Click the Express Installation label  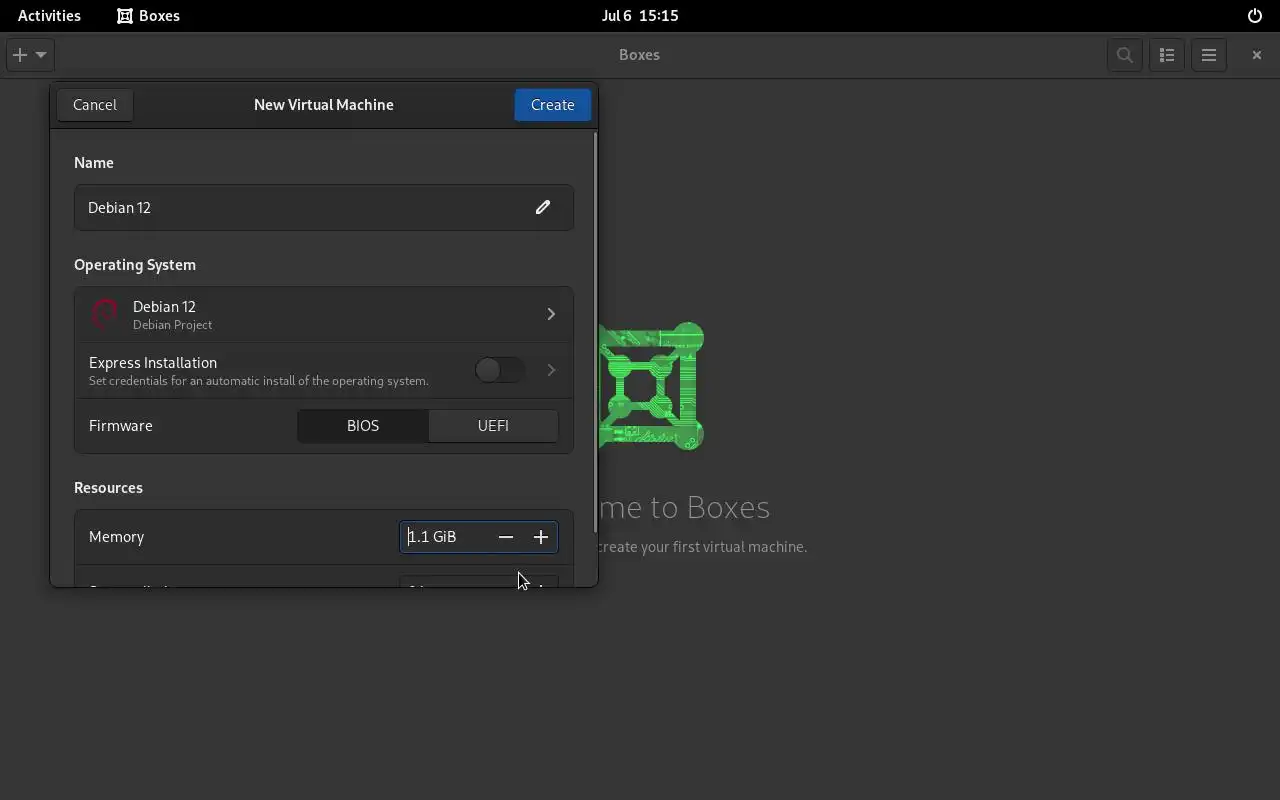(153, 362)
